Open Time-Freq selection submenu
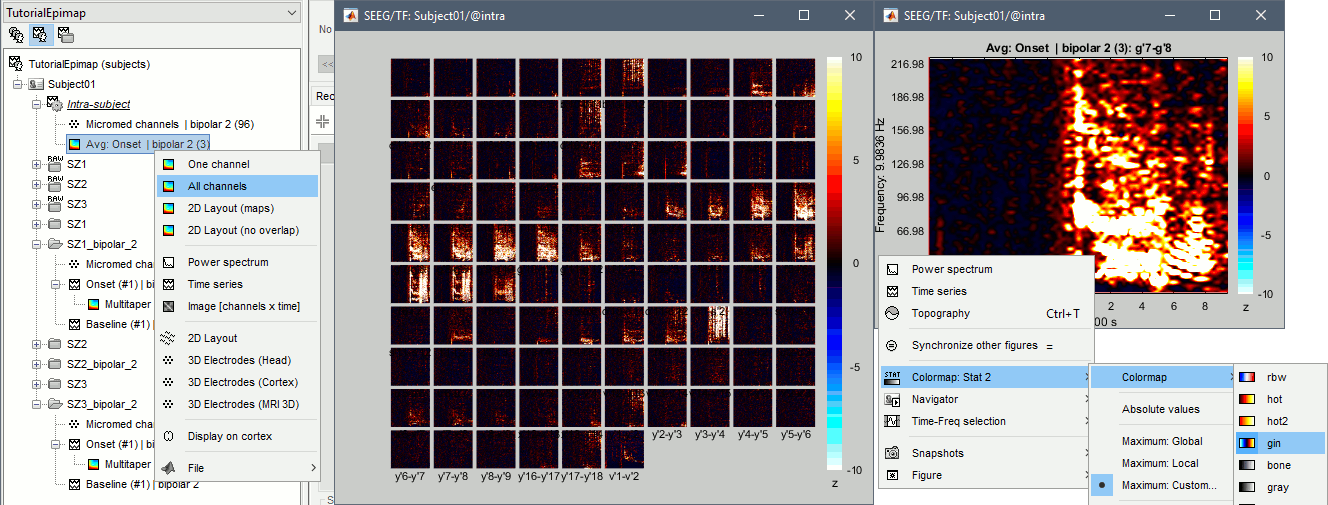The height and width of the screenshot is (505, 1328). click(958, 421)
